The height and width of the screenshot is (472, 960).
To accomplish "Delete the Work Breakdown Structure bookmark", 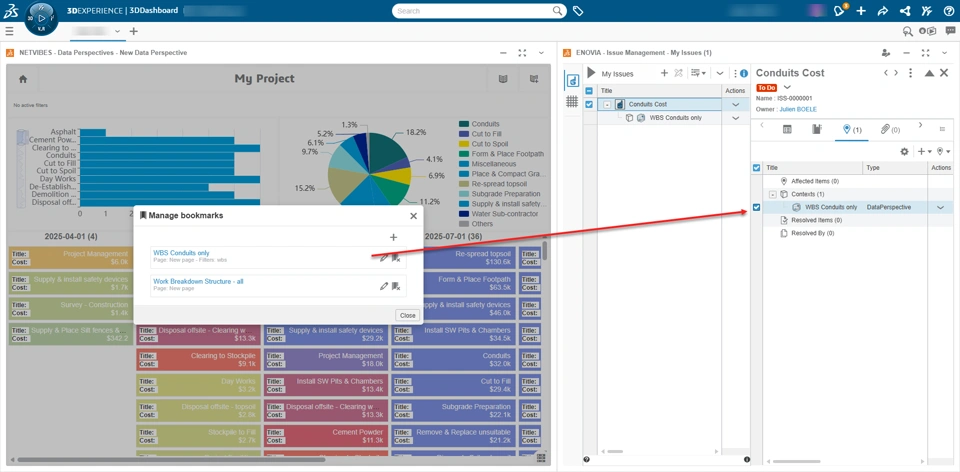I will [x=396, y=286].
